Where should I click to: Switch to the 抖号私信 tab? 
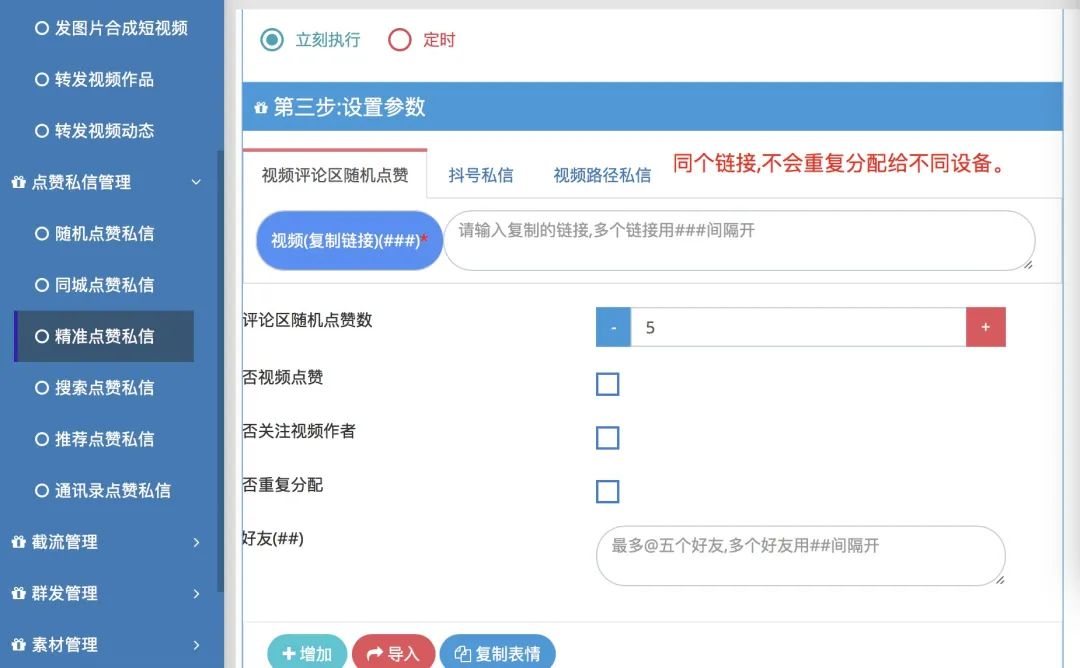pos(481,176)
